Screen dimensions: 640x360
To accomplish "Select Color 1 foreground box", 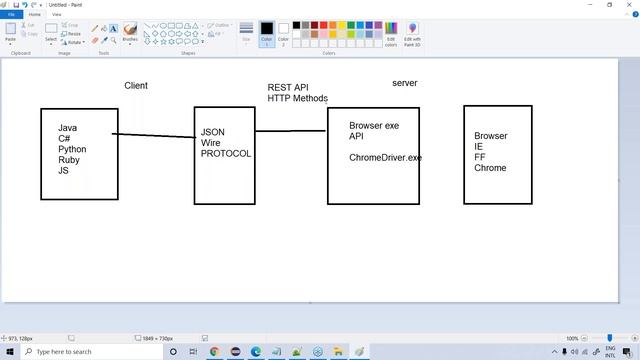I will tap(267, 34).
